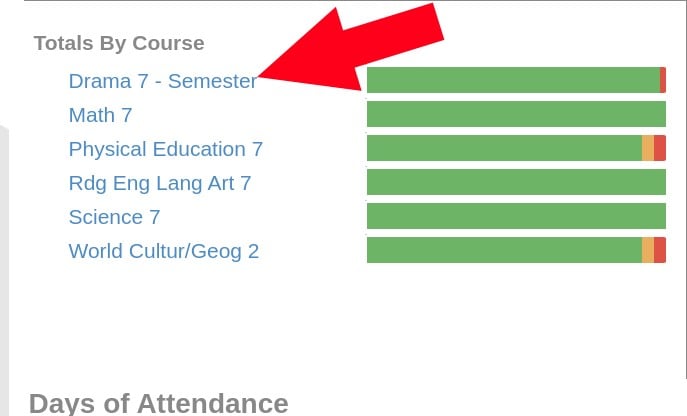Open the Physical Education 7 link
This screenshot has width=687, height=416.
point(165,149)
